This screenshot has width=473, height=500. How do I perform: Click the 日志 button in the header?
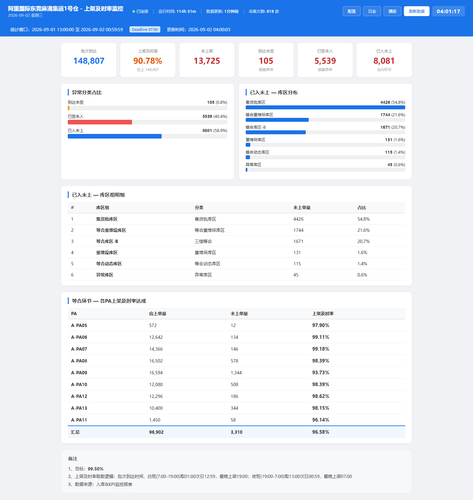[372, 11]
